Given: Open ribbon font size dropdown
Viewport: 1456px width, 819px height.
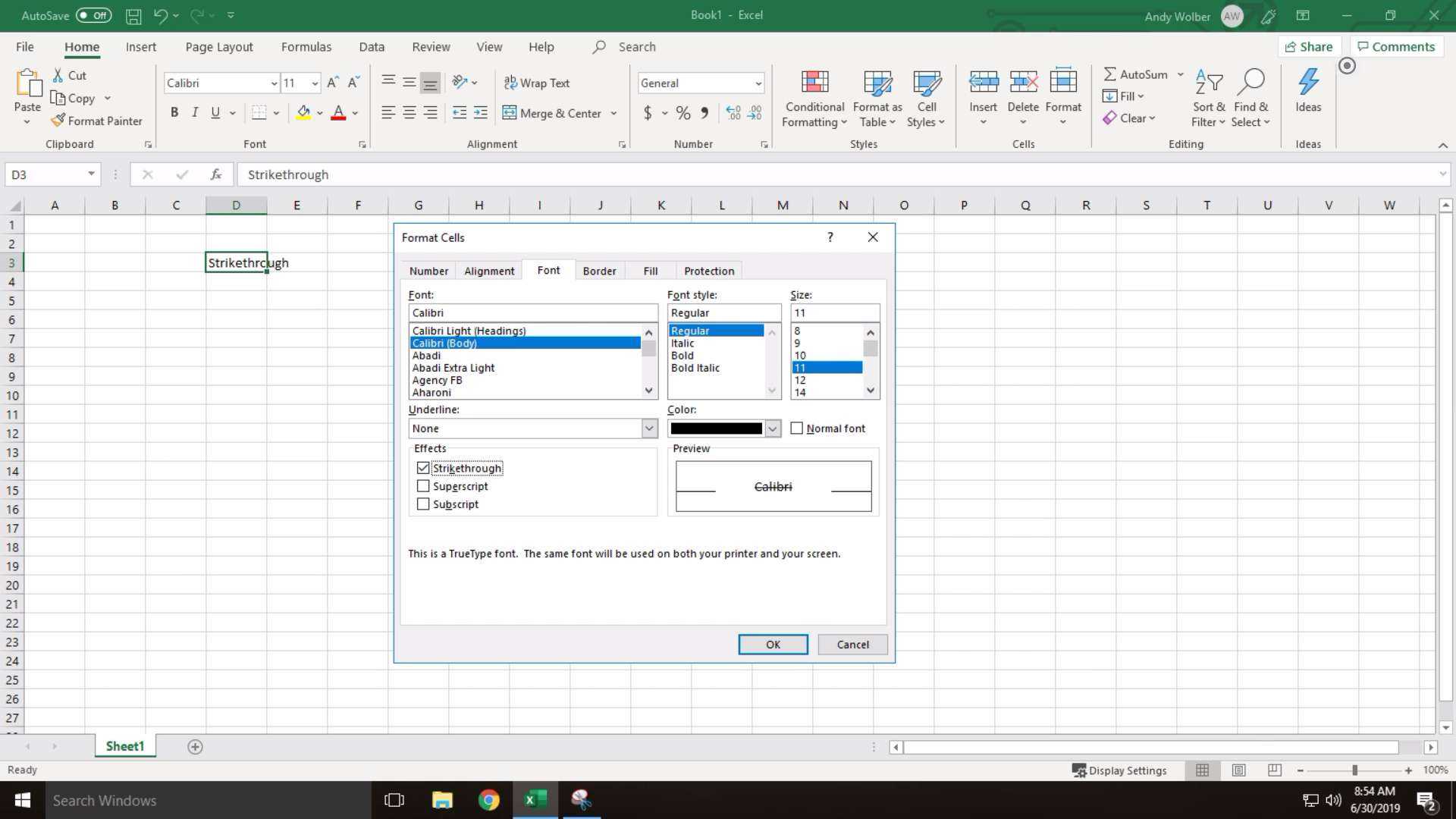Looking at the screenshot, I should (x=315, y=83).
